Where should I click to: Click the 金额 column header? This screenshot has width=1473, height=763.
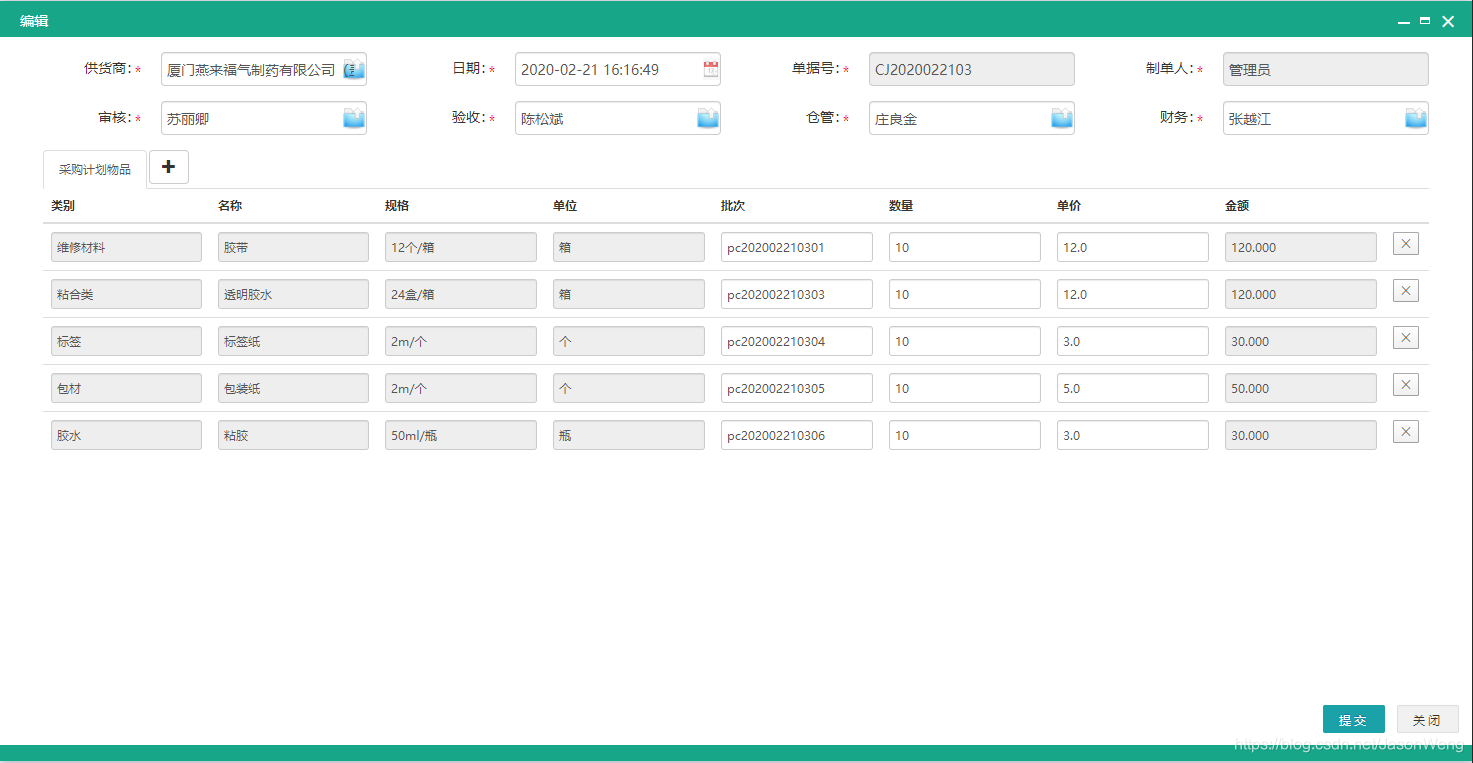(x=1237, y=206)
